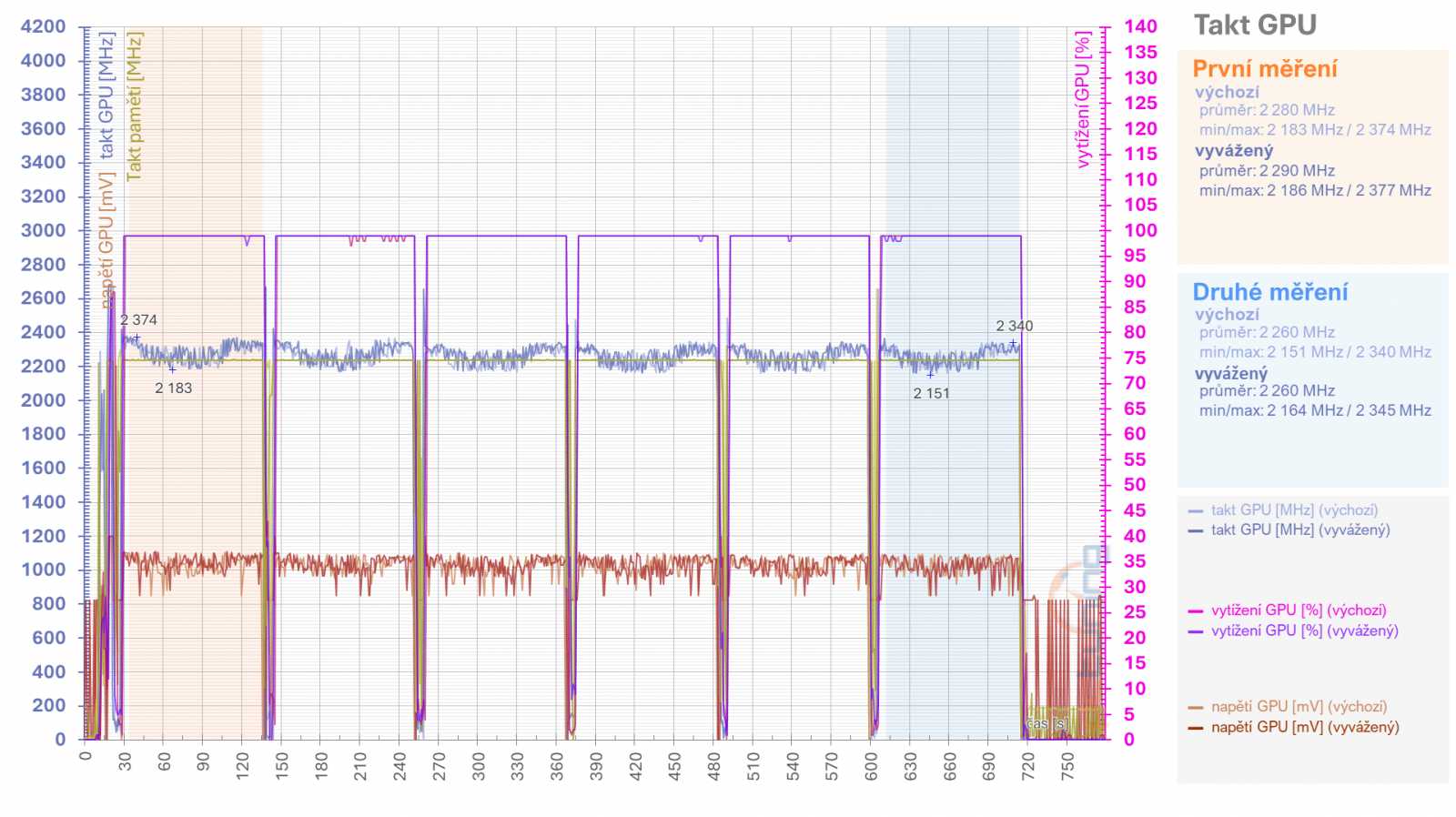Click the 'čas [s]' axis label
The width and height of the screenshot is (1456, 817).
1047,723
